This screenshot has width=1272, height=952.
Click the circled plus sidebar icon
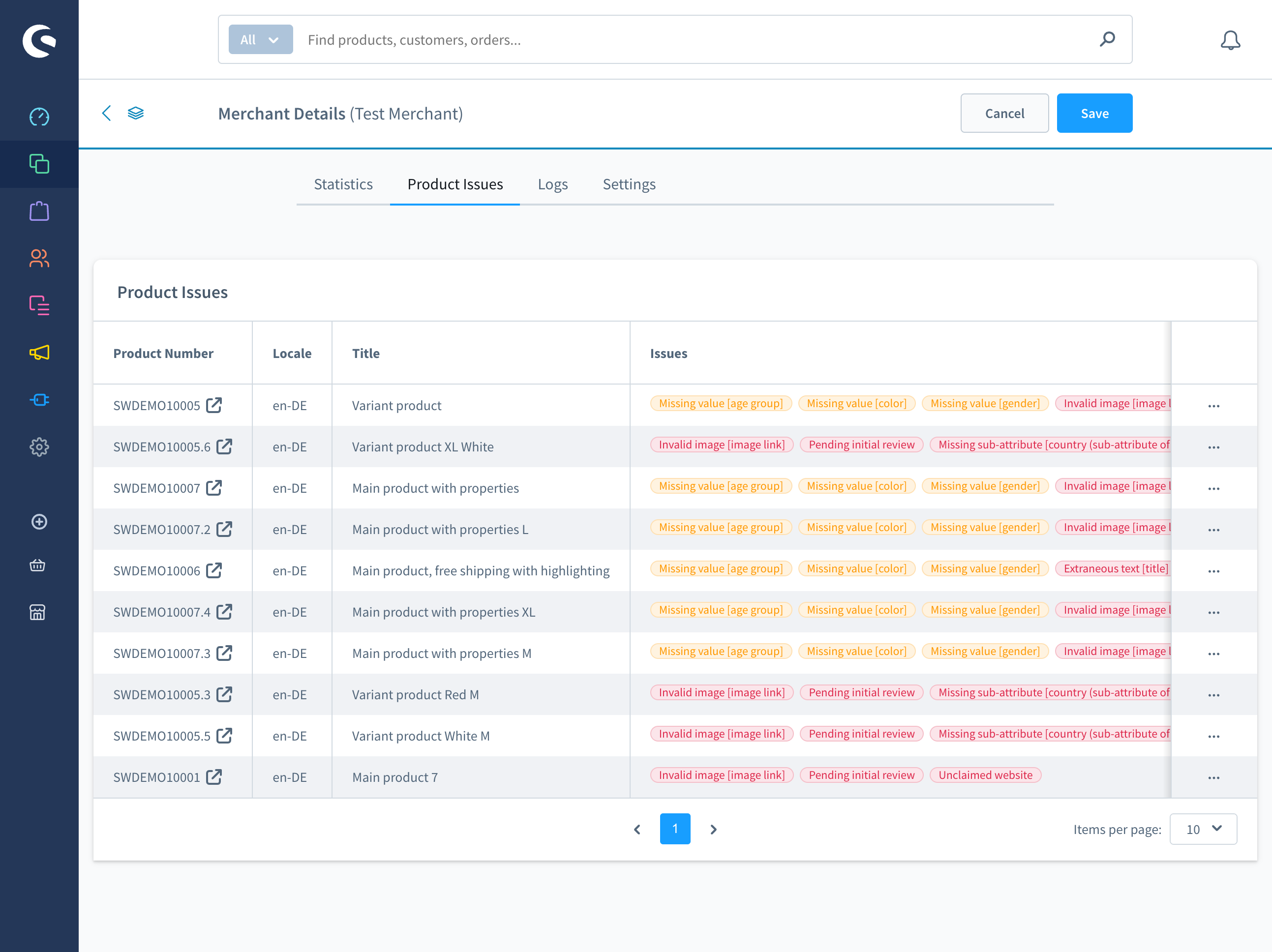click(x=39, y=521)
